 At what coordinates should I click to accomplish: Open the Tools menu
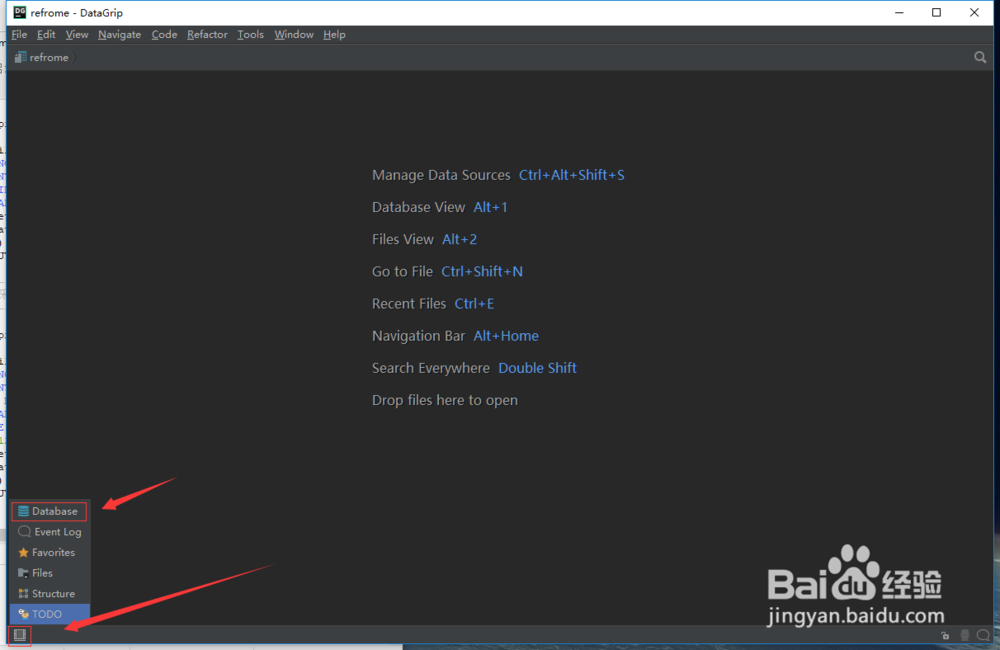pos(250,34)
